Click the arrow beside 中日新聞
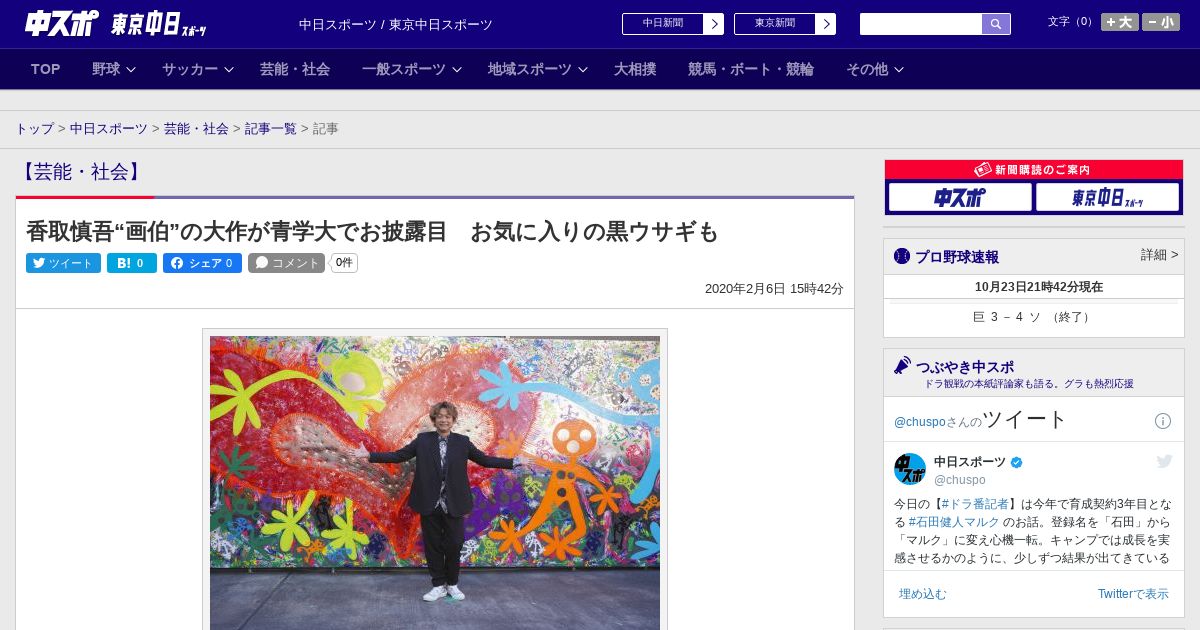1200x630 pixels. 714,24
